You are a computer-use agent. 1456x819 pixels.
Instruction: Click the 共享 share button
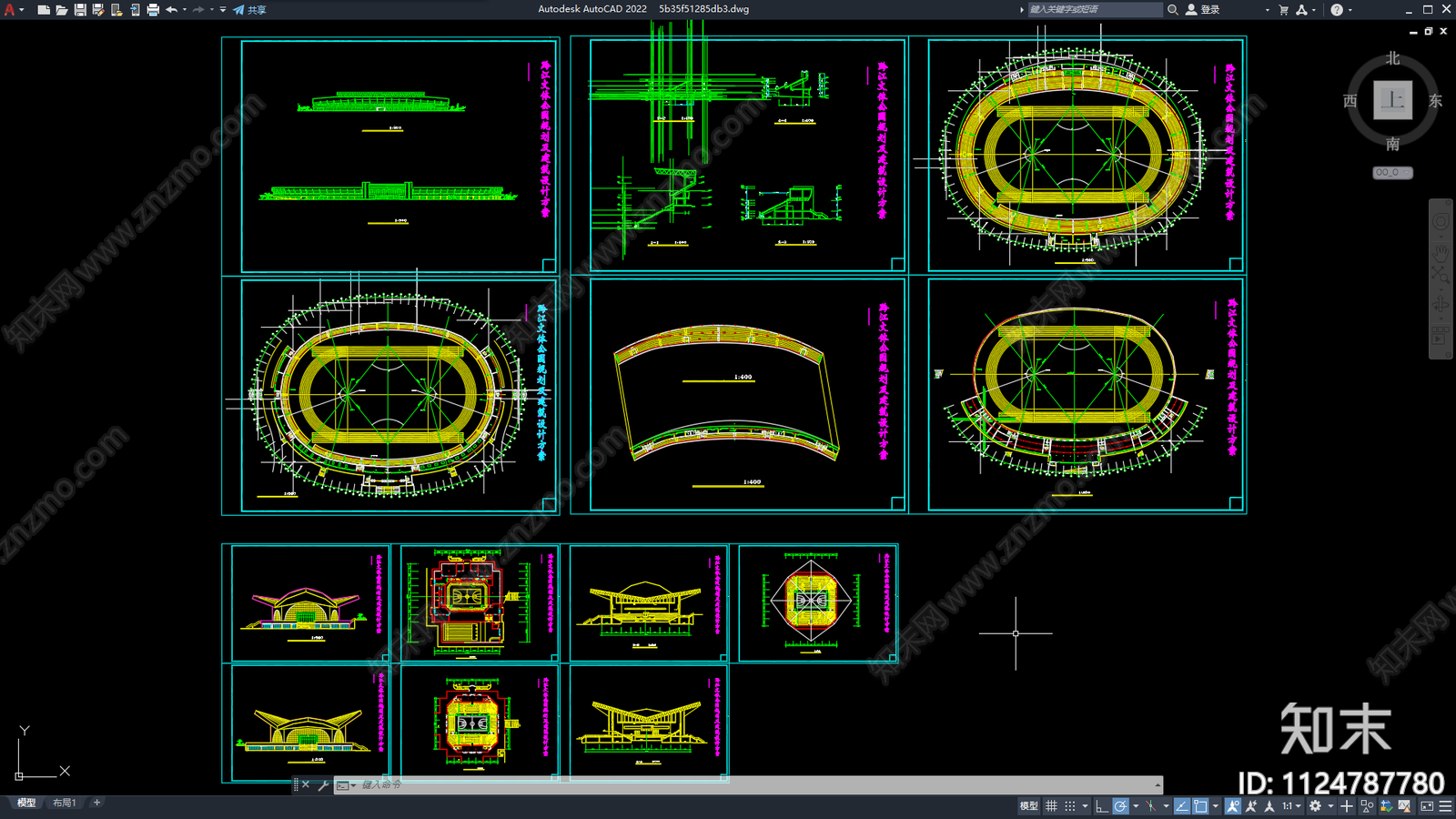pos(249,10)
